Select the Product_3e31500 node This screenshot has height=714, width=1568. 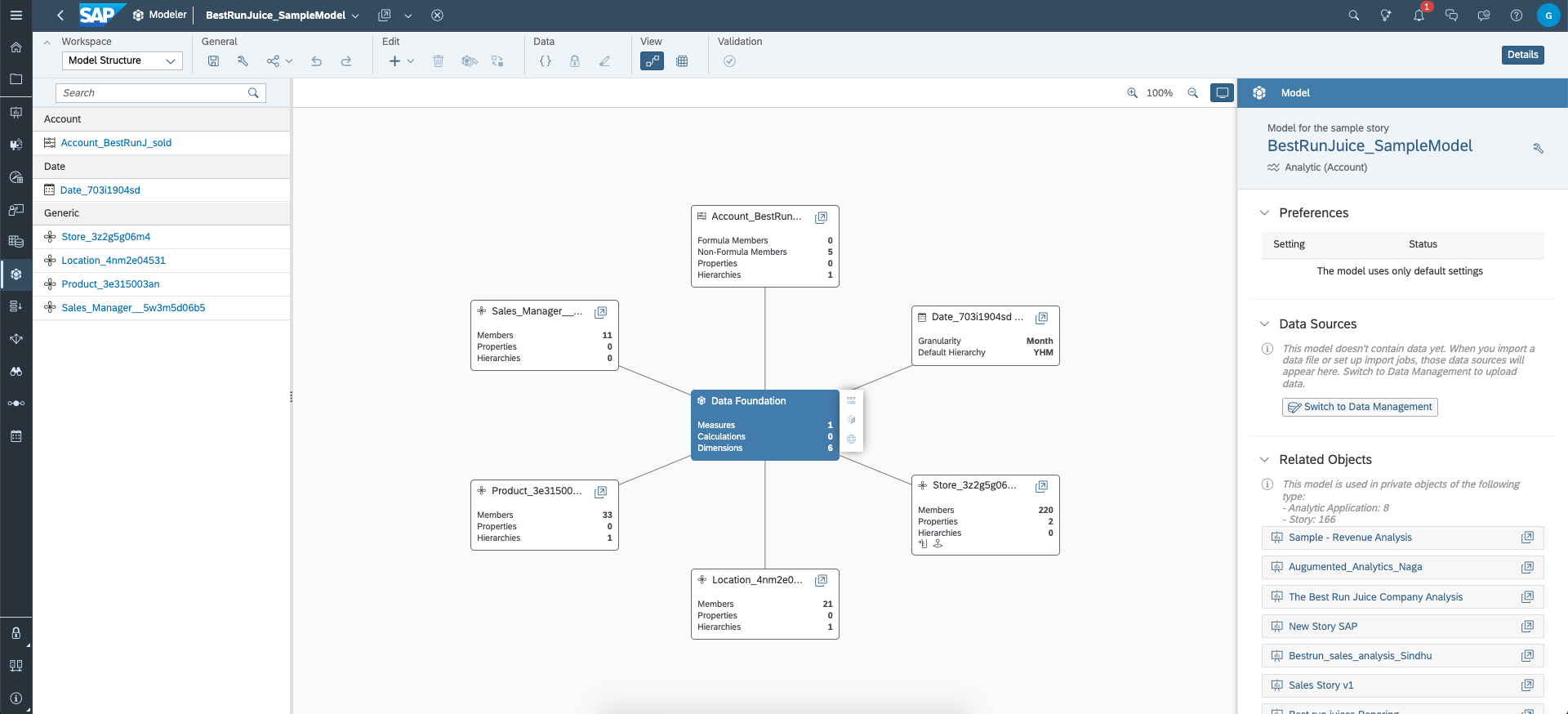point(545,515)
